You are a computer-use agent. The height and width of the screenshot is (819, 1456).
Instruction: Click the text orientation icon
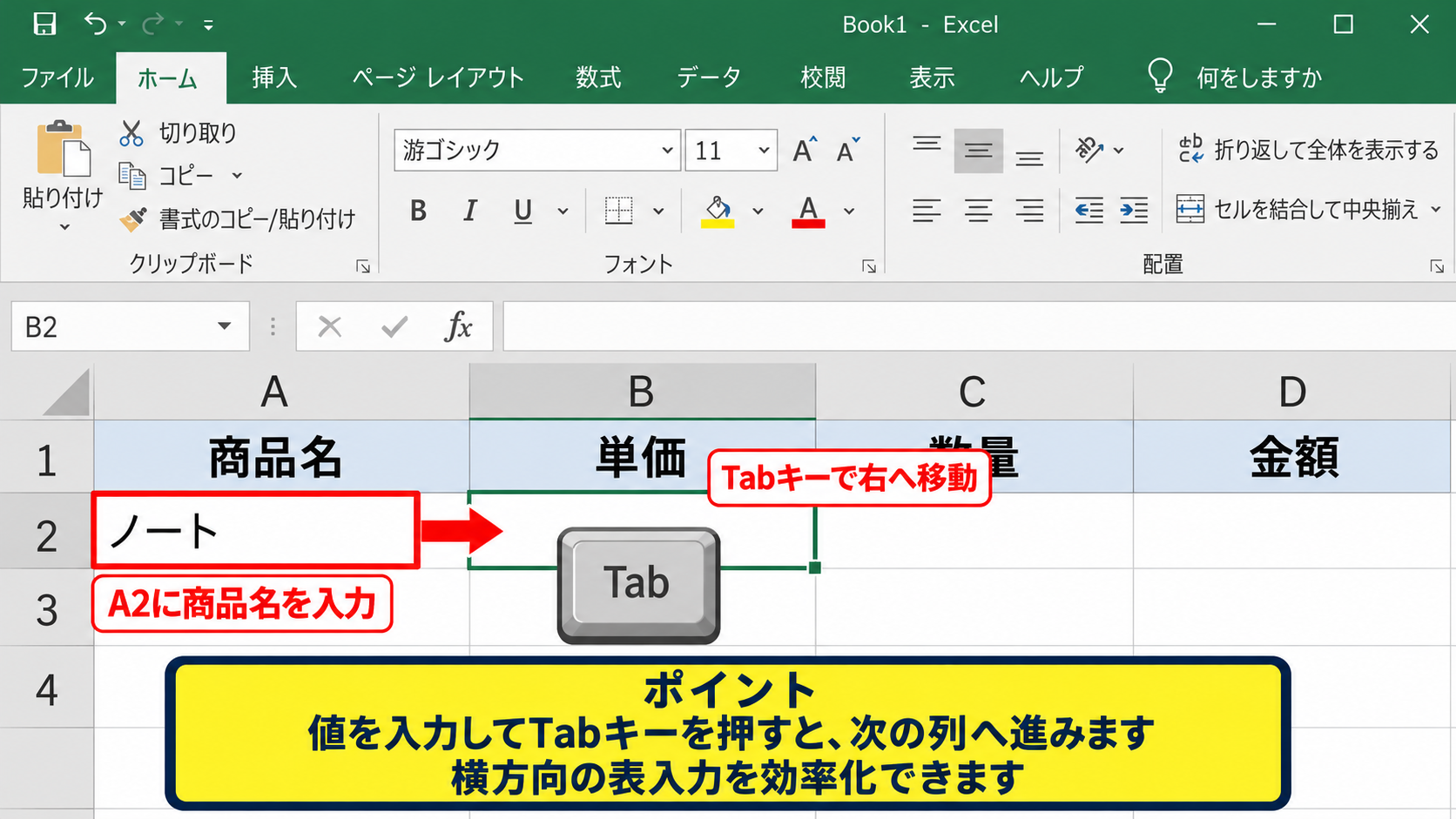(1089, 150)
